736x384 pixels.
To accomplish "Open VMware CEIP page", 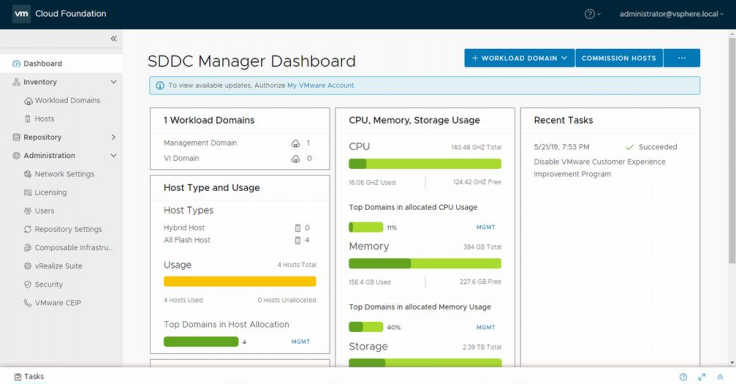I will pyautogui.click(x=58, y=303).
